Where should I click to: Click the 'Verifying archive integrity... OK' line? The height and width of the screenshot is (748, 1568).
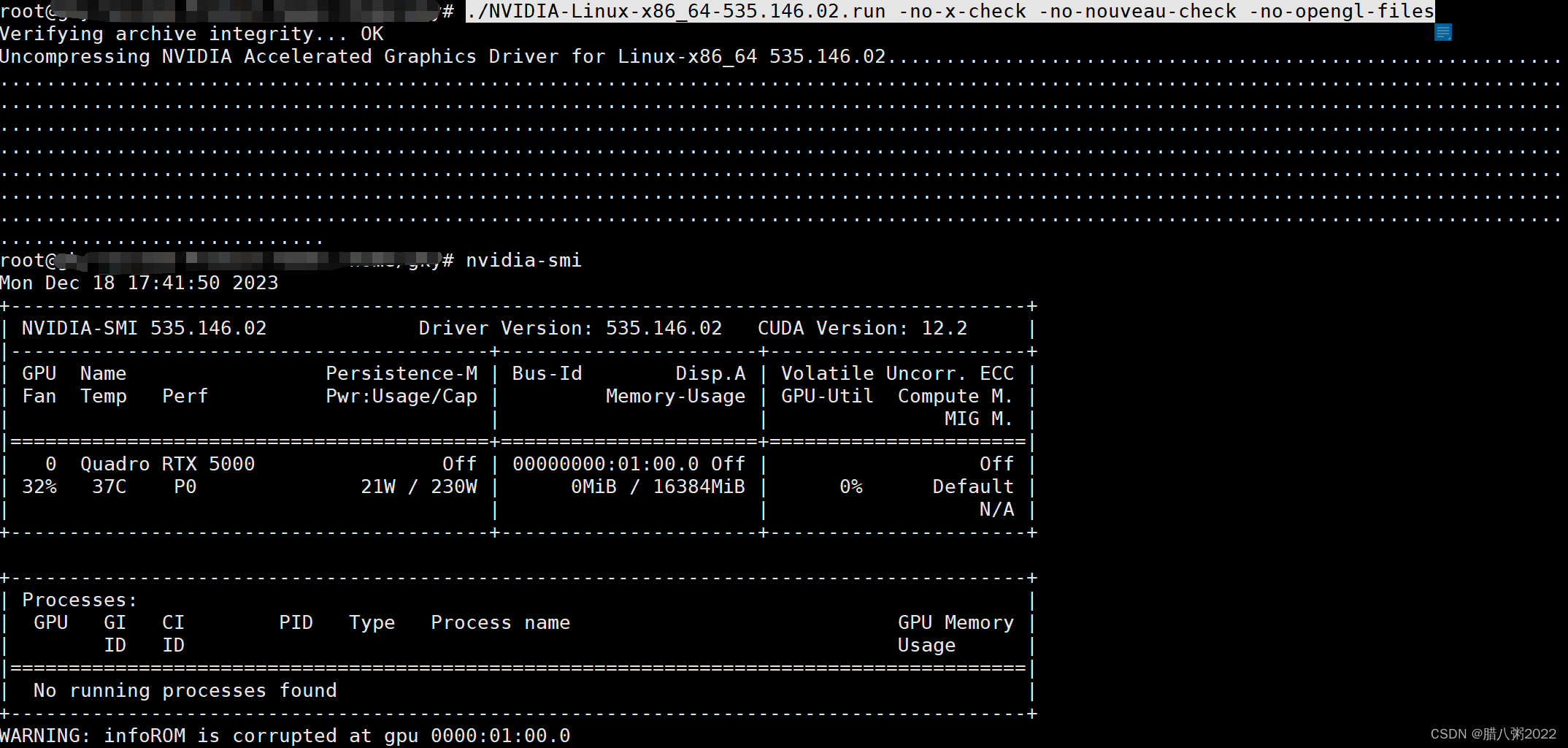click(x=192, y=34)
